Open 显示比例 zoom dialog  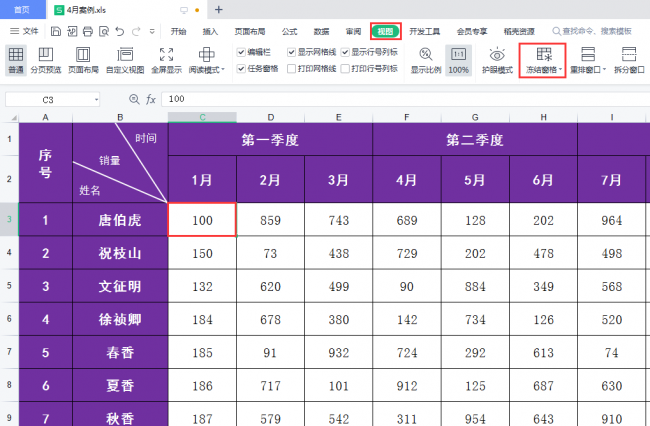pyautogui.click(x=426, y=61)
